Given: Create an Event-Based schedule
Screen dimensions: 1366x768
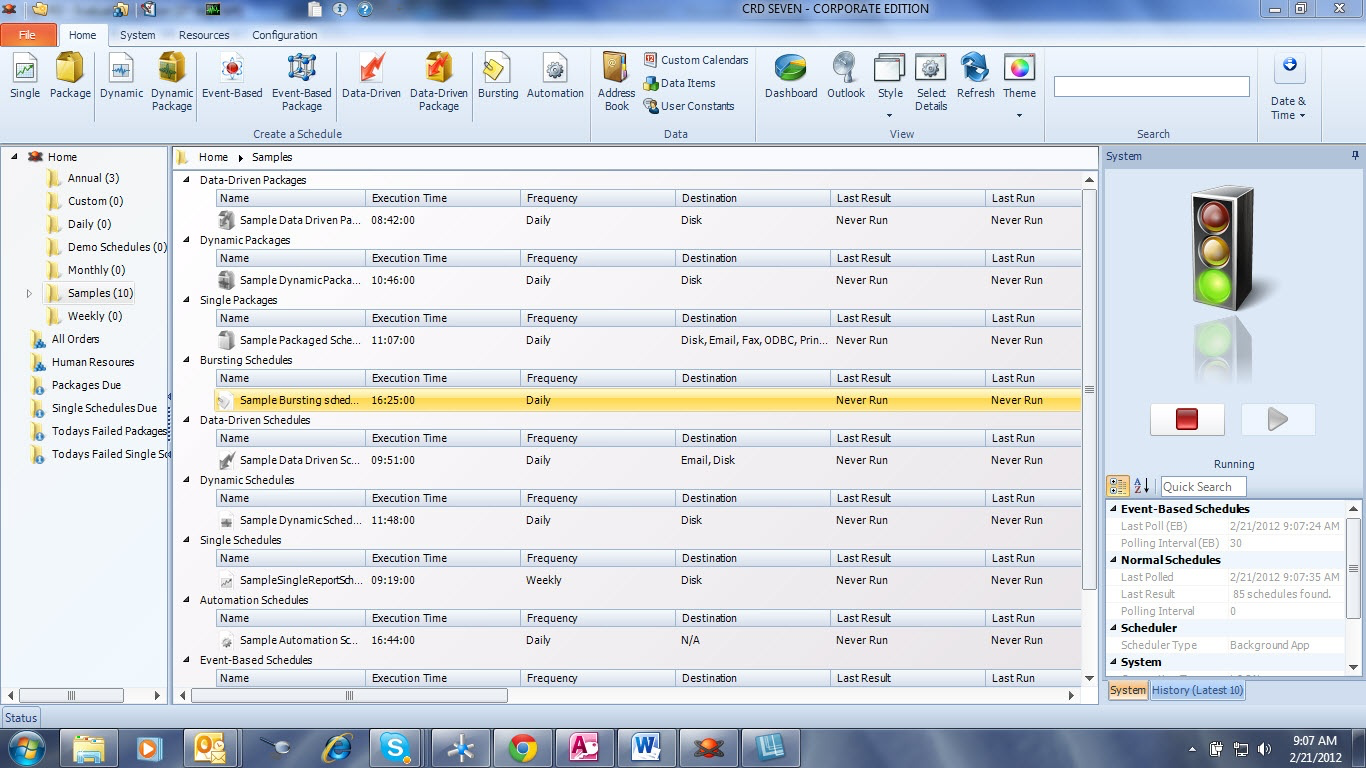Looking at the screenshot, I should tap(232, 80).
